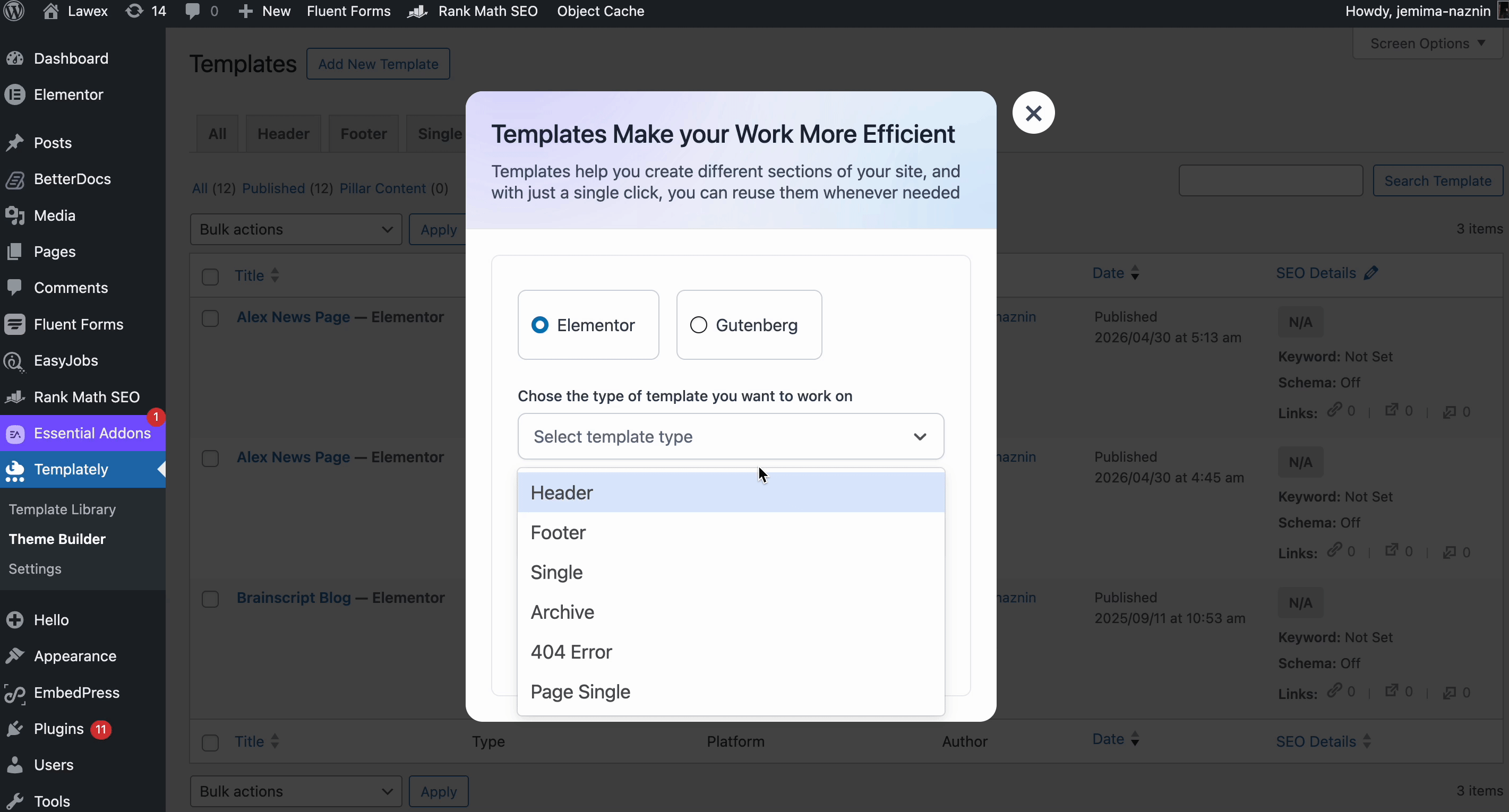Click the Comments sidebar icon
The height and width of the screenshot is (812, 1509).
click(x=15, y=288)
